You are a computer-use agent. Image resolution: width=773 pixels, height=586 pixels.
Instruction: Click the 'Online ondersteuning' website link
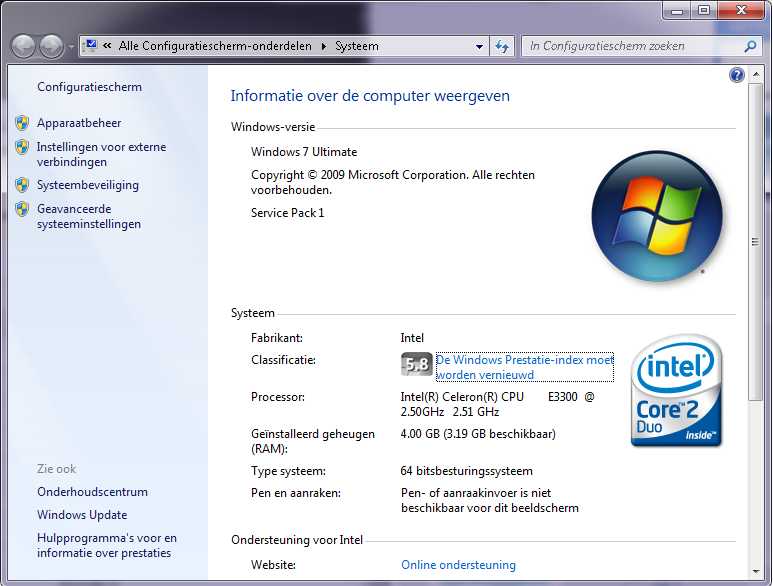tap(458, 565)
